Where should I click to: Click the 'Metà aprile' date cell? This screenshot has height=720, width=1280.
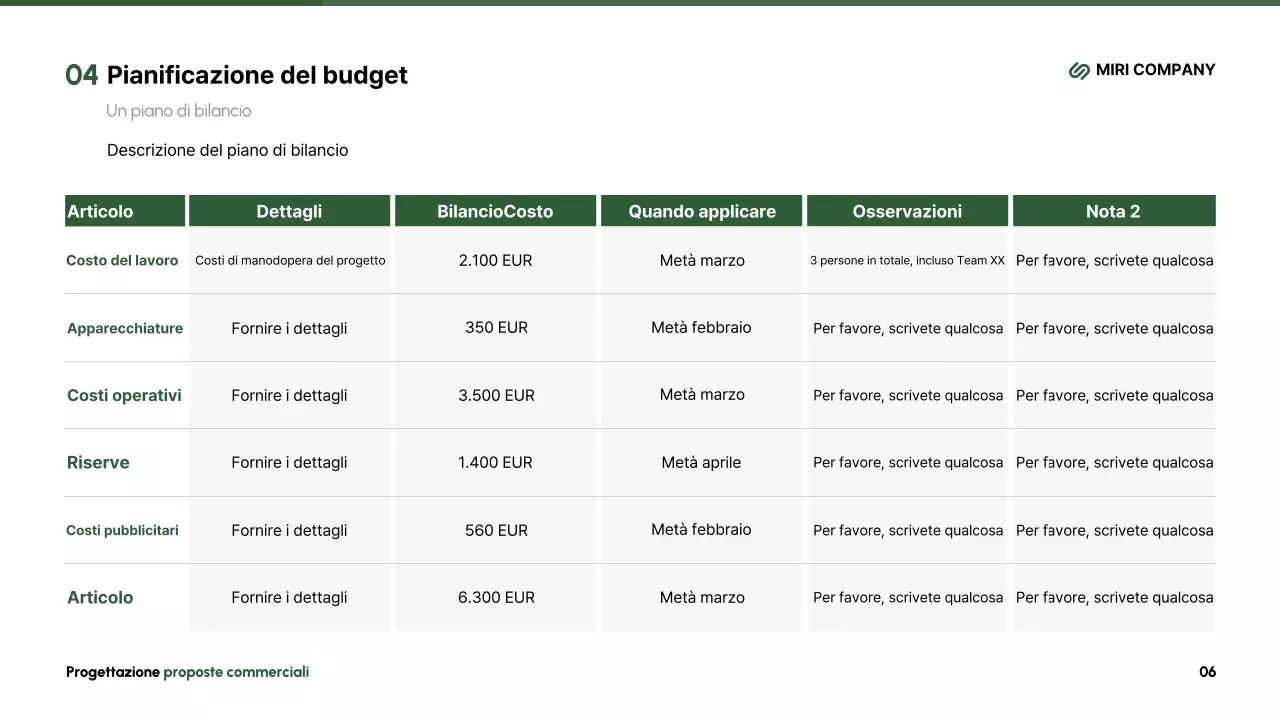point(701,462)
